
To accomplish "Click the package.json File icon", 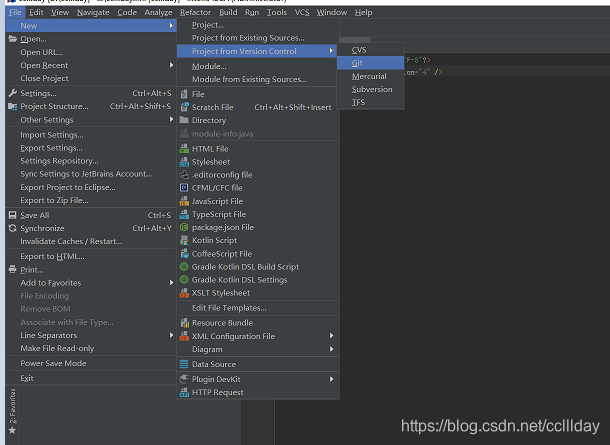I will [x=184, y=227].
